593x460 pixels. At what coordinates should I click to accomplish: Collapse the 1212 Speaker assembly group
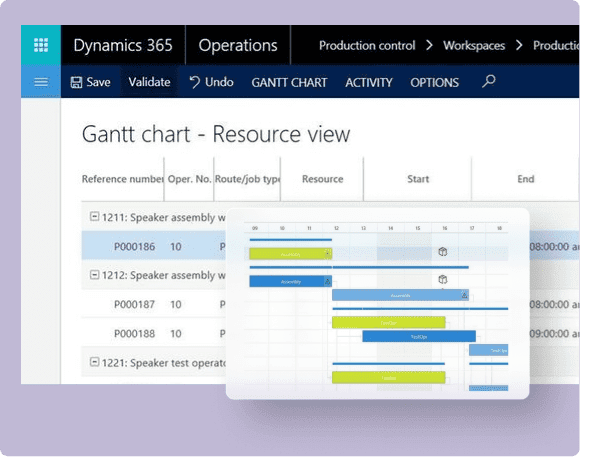tap(94, 274)
